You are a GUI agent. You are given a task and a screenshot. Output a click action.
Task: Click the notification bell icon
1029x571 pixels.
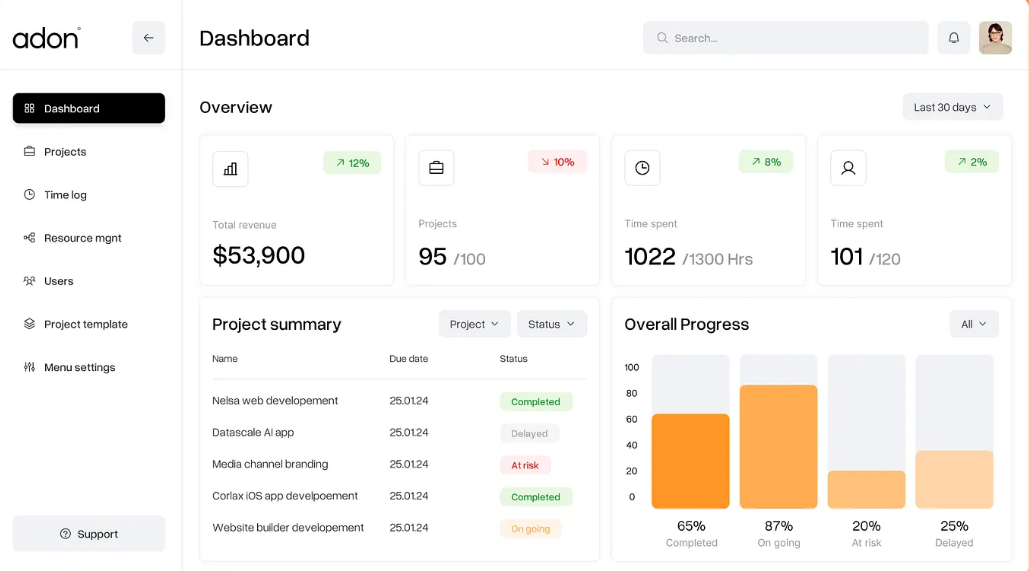click(x=953, y=38)
